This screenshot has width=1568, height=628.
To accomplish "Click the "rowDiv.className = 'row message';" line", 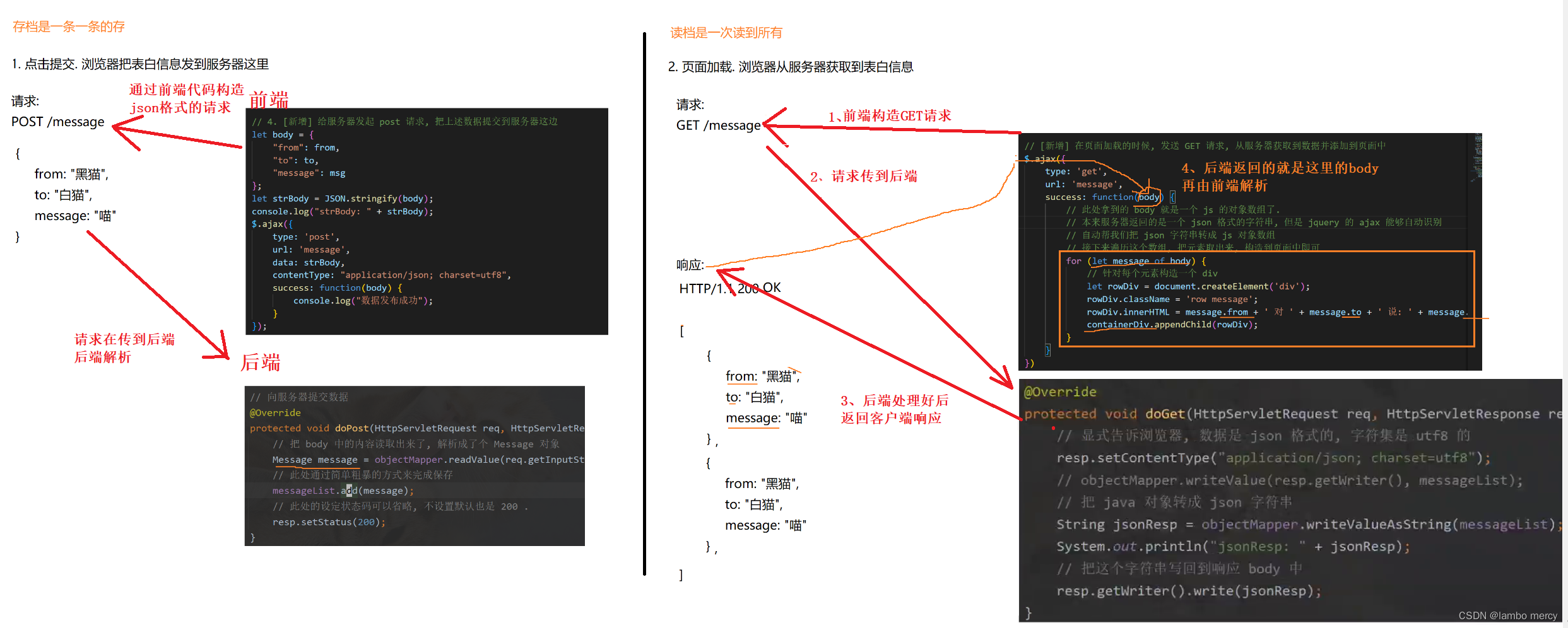I will [x=1172, y=299].
